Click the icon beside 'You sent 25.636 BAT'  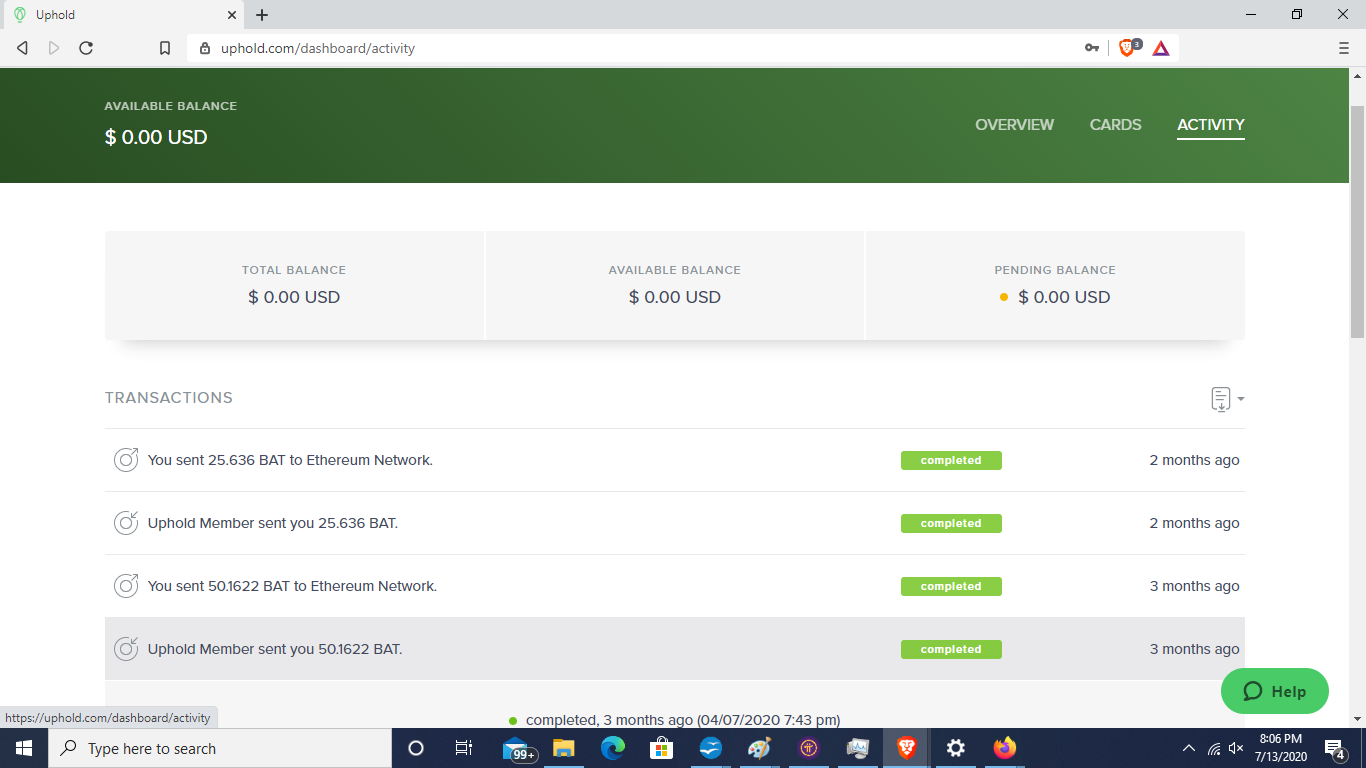126,460
